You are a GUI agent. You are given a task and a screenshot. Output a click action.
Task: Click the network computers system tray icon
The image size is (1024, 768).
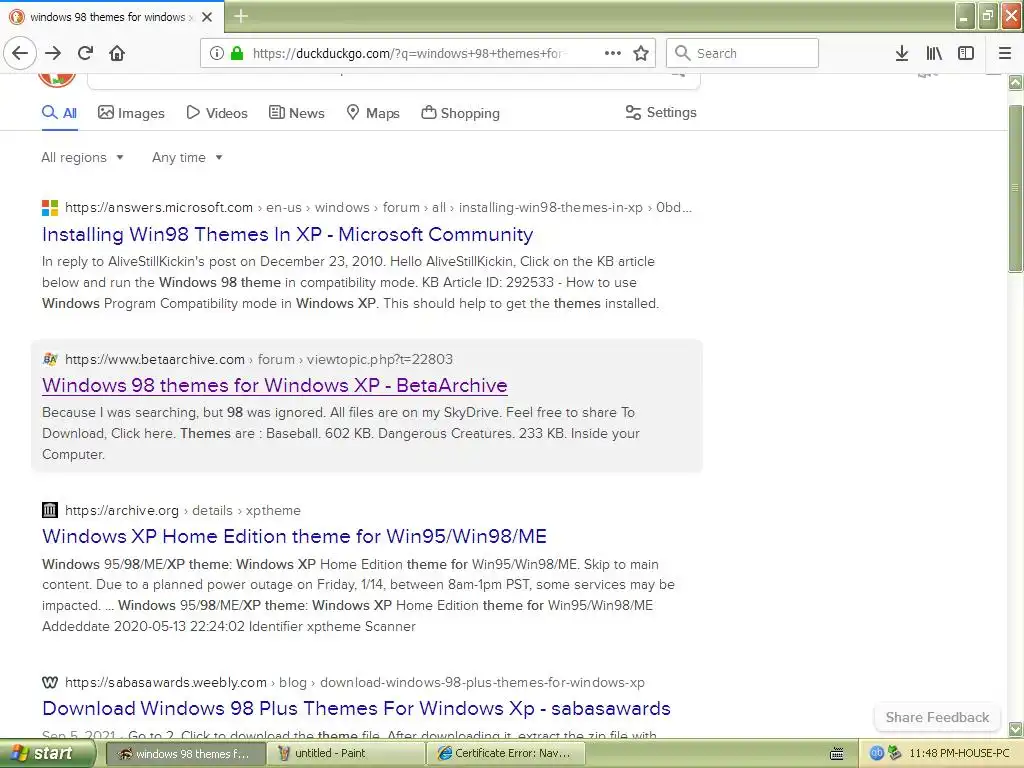coord(894,753)
